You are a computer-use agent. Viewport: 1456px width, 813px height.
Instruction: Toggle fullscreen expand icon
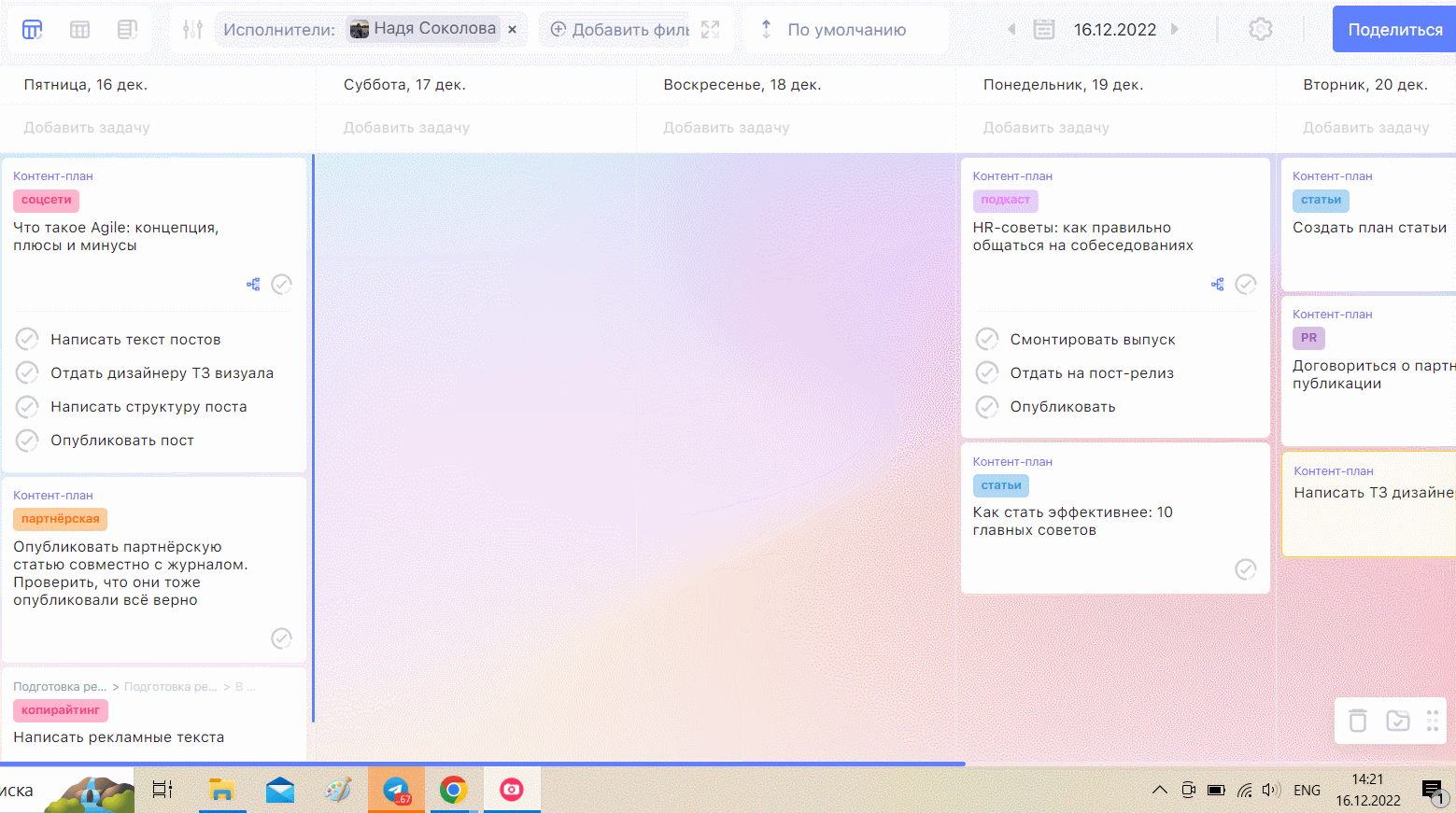711,30
